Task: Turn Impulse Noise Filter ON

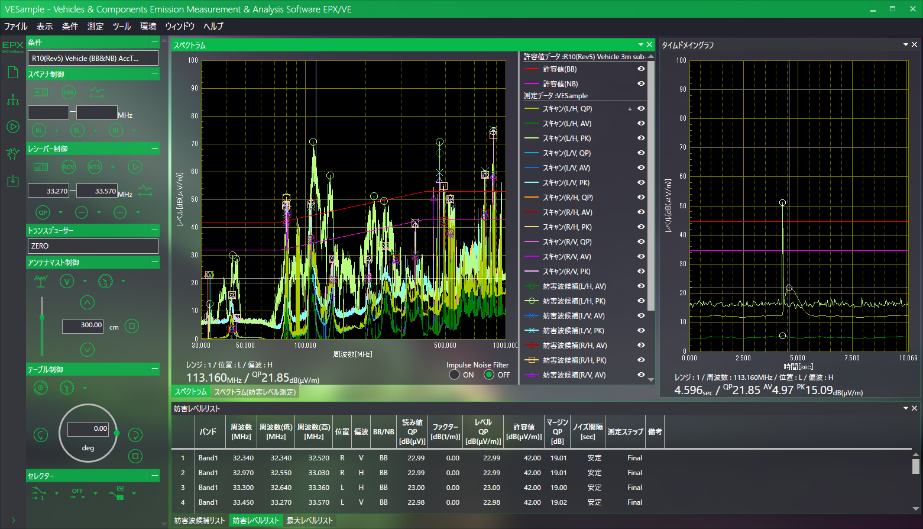Action: 454,375
